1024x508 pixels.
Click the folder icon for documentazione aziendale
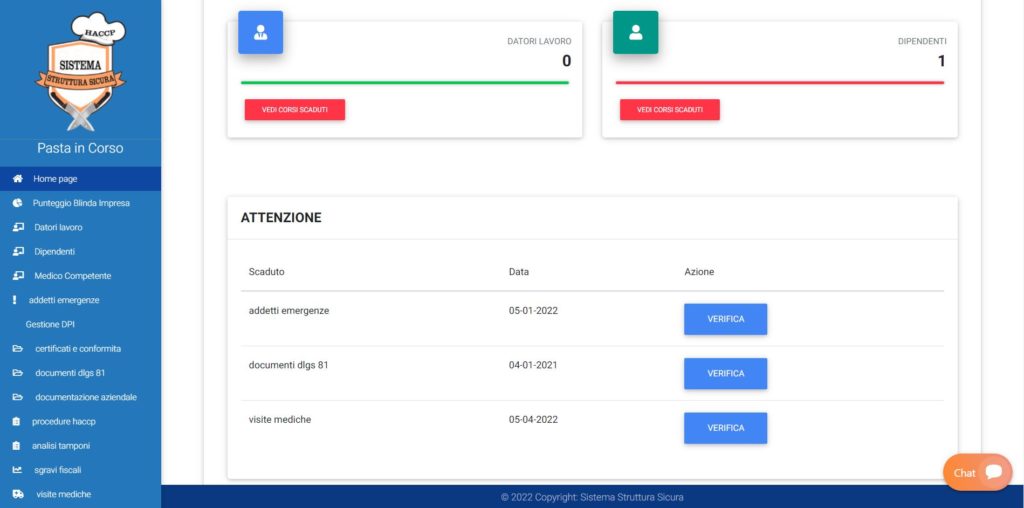(x=18, y=397)
